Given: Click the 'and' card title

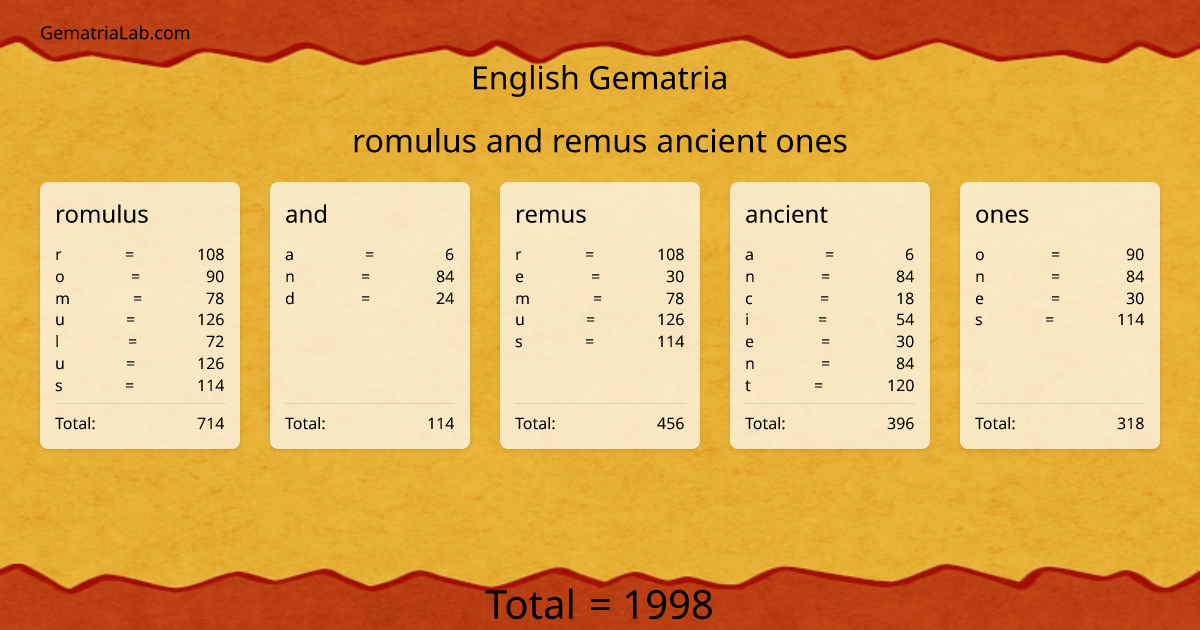Looking at the screenshot, I should point(306,214).
